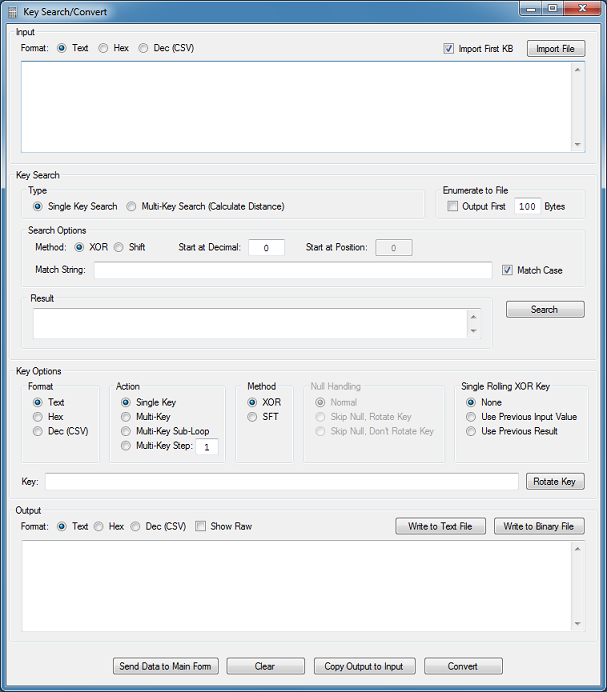Click the Key Search/Convert title bar icon

pos(12,11)
